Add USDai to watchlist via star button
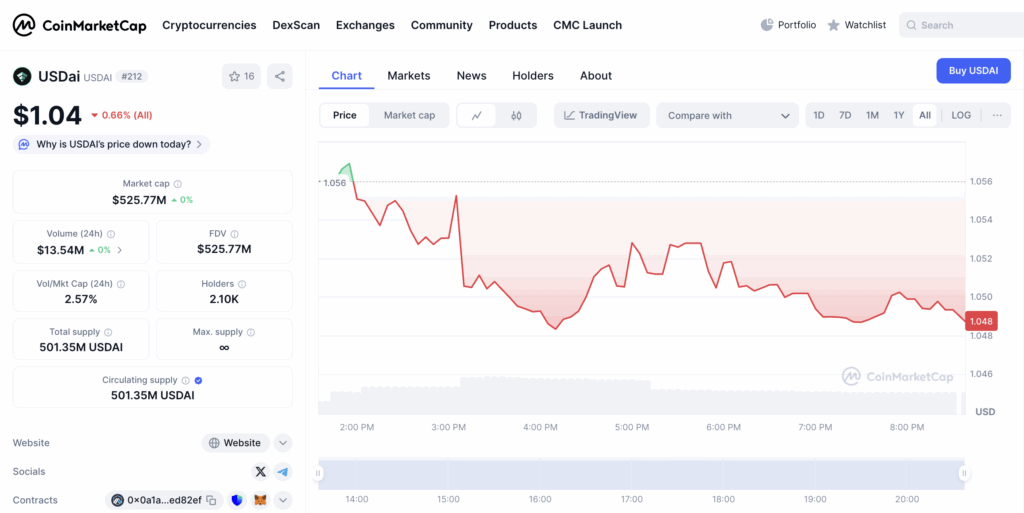The height and width of the screenshot is (513, 1024). (x=241, y=76)
